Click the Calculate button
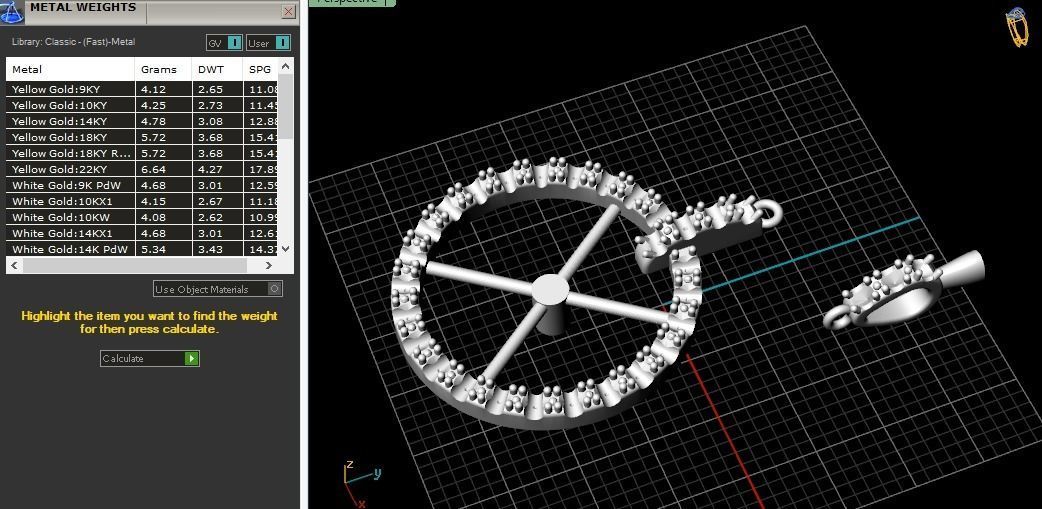 point(150,358)
